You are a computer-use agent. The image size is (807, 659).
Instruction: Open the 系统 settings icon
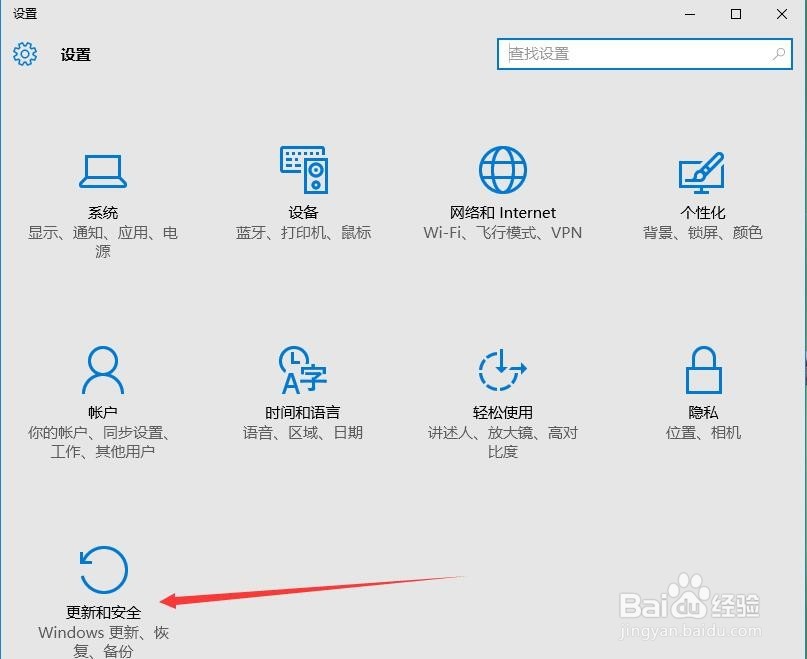pos(103,170)
